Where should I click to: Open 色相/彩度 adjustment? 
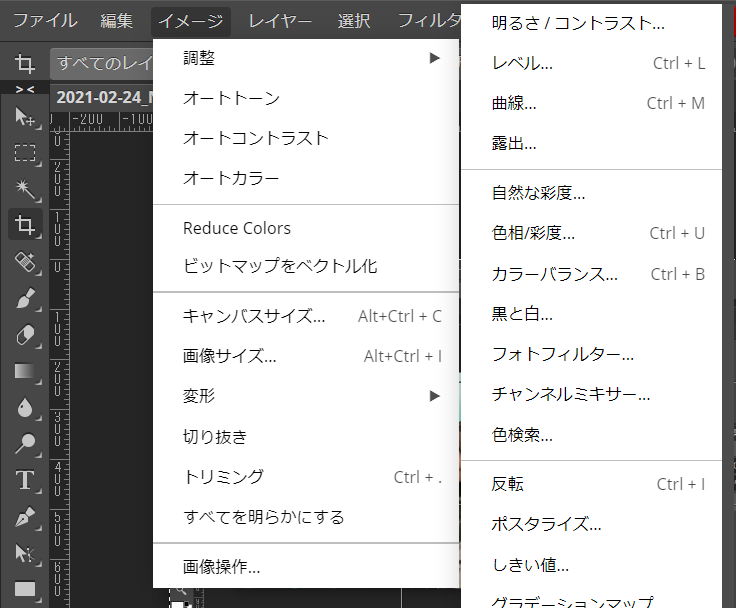pos(591,233)
